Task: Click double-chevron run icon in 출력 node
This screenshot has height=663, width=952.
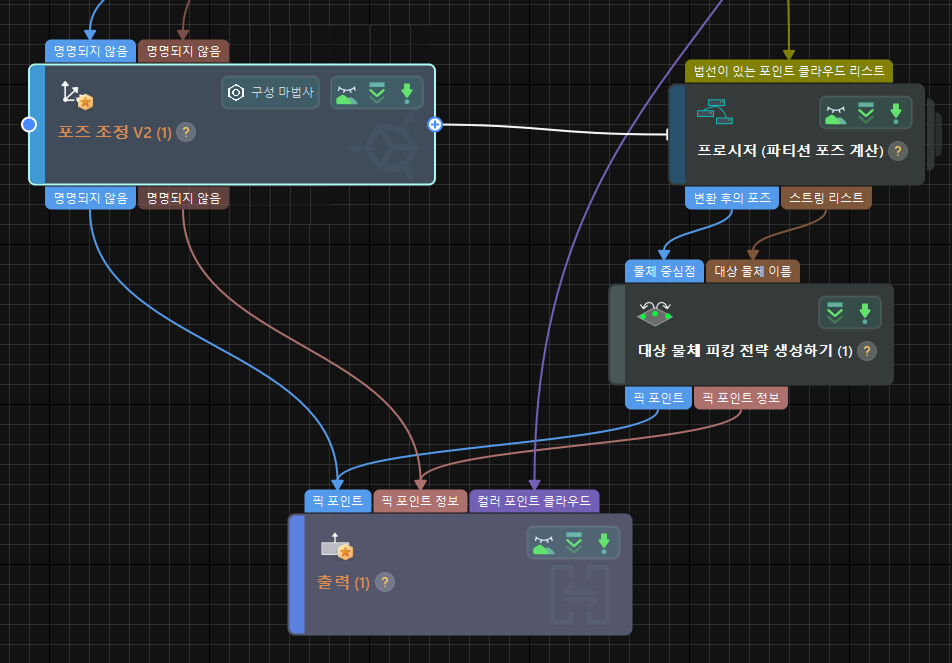Action: coord(574,543)
